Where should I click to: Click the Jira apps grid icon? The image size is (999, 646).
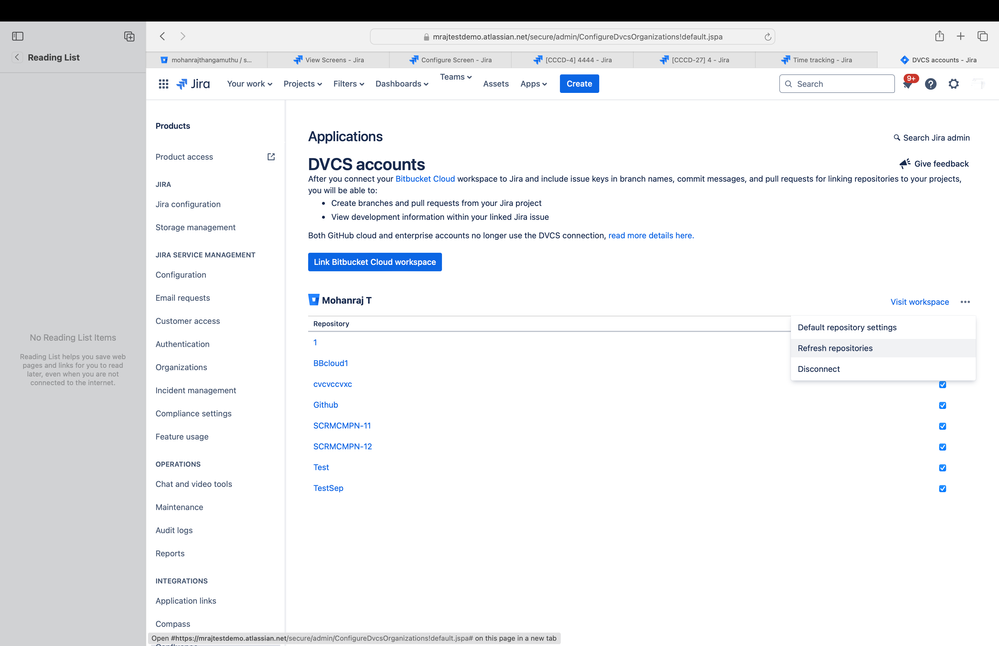[163, 84]
